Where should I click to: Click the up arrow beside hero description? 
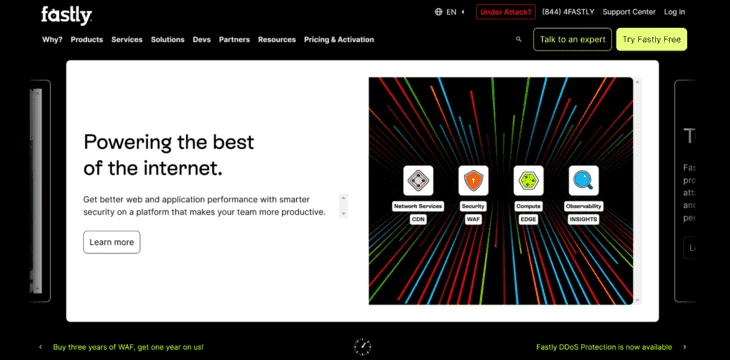[x=344, y=198]
